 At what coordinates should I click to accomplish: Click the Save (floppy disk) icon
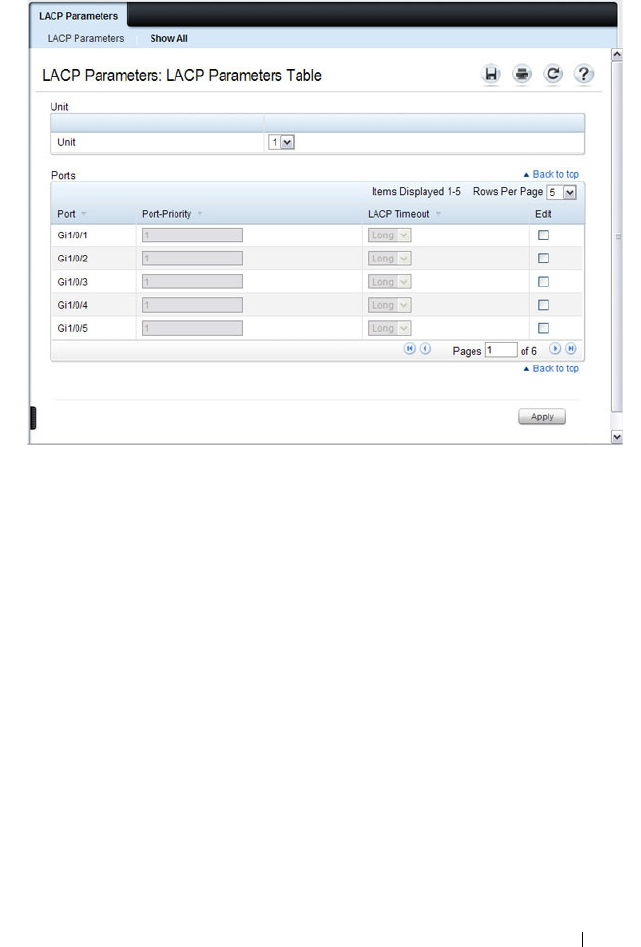(x=491, y=74)
